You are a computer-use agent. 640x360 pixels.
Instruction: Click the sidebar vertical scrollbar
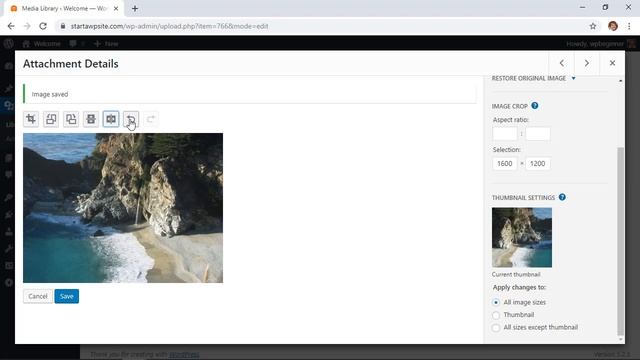point(620,241)
